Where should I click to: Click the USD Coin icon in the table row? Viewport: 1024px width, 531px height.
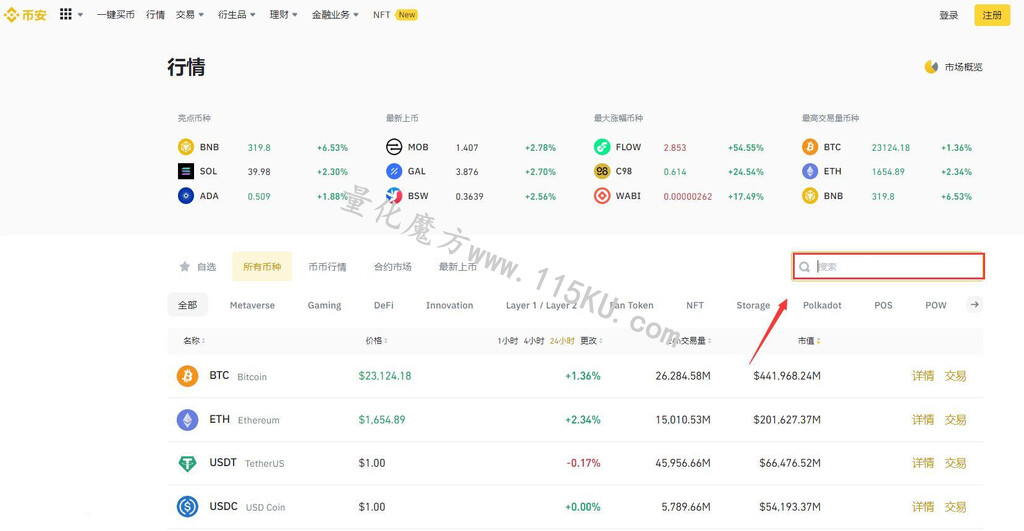[187, 506]
